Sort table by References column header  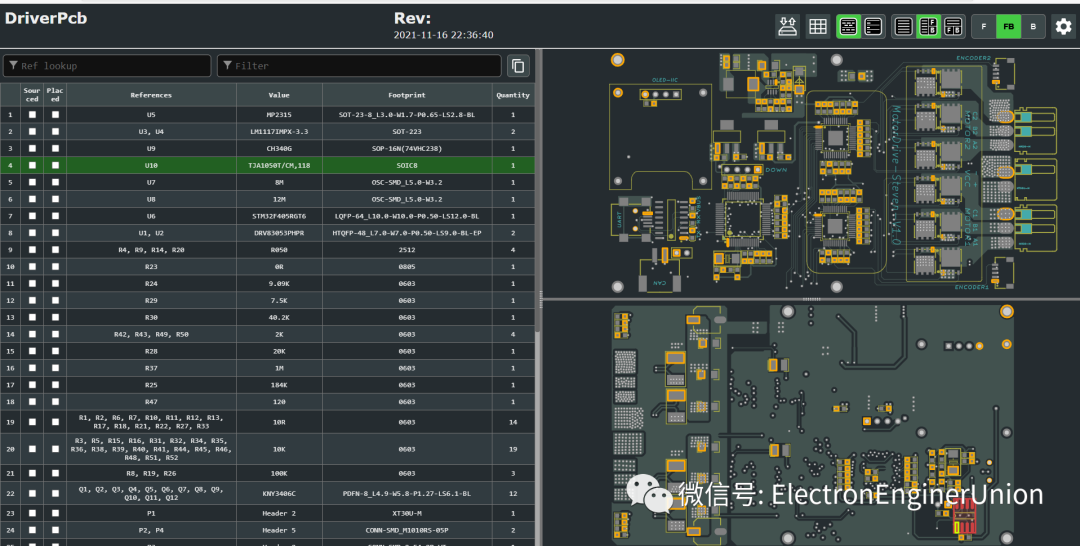pos(151,95)
